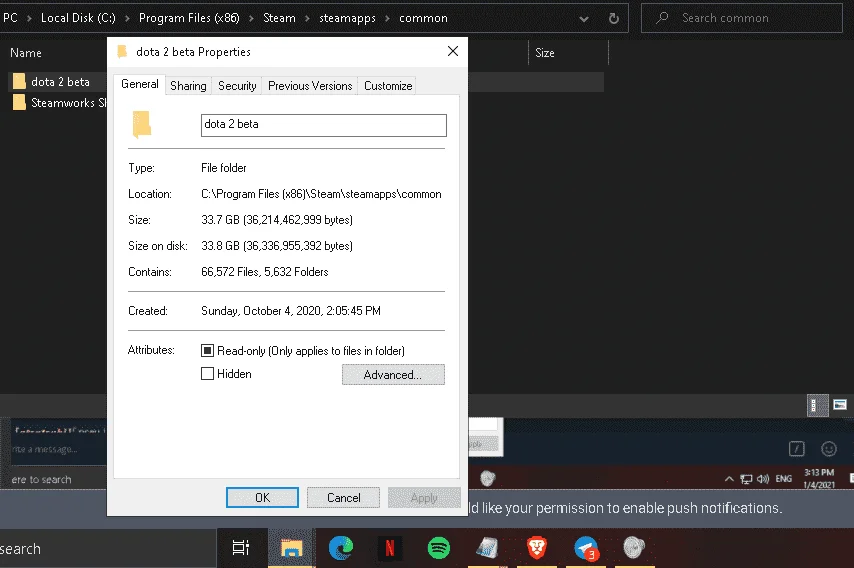Click the emoji smiley icon in chat
This screenshot has width=854, height=568.
pyautogui.click(x=828, y=449)
